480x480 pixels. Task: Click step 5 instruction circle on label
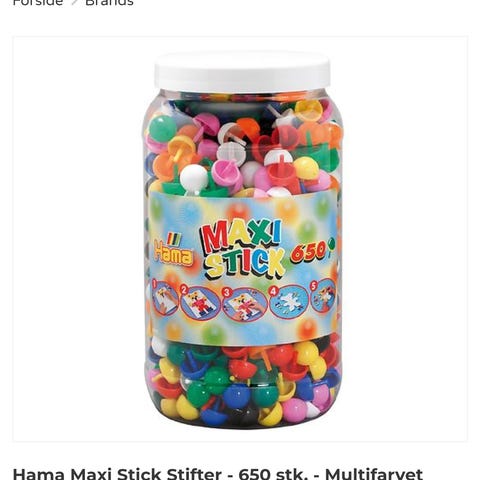tap(323, 296)
